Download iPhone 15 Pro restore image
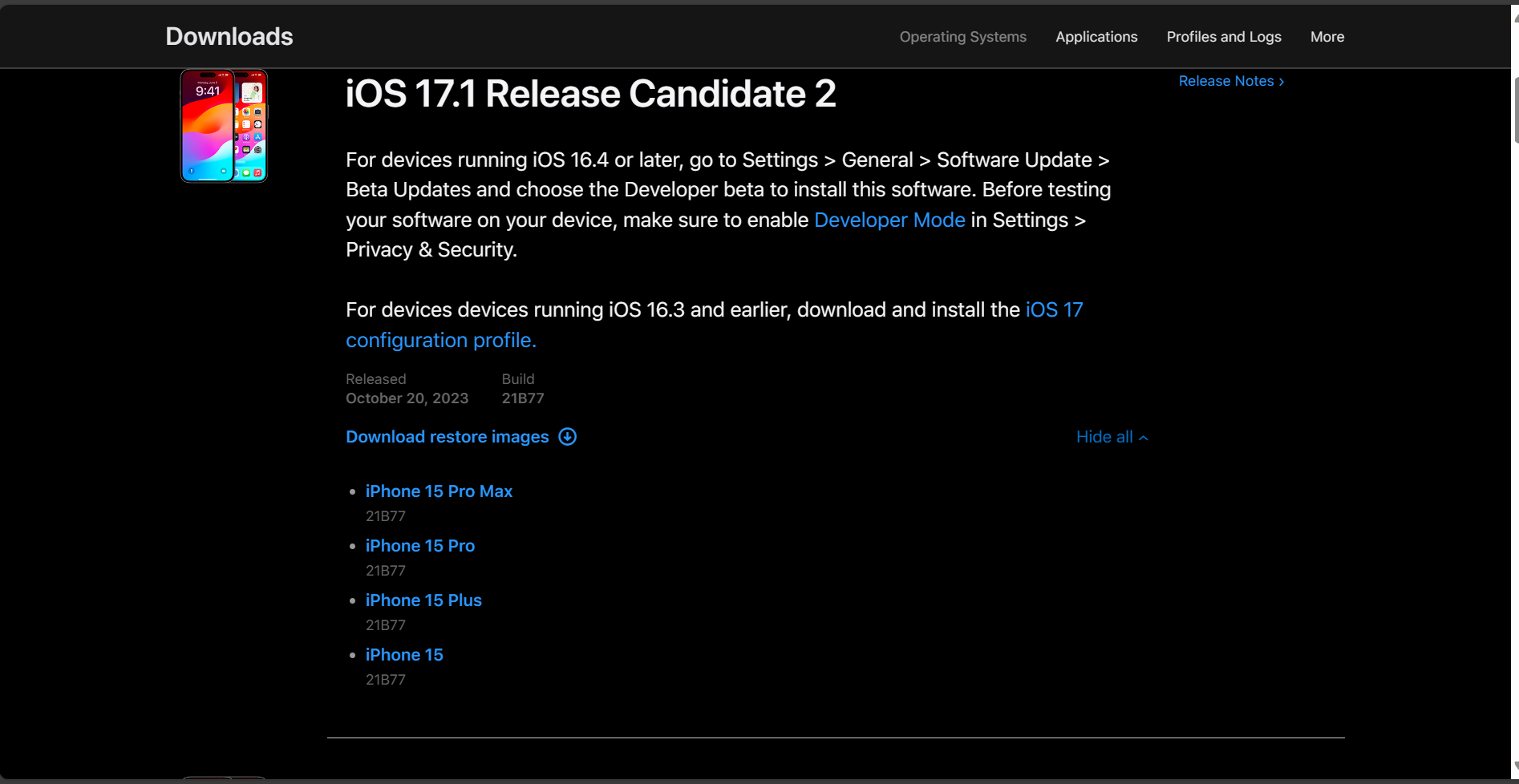This screenshot has width=1519, height=784. (x=420, y=546)
